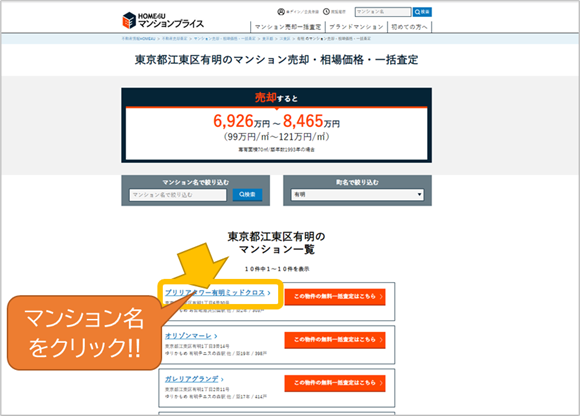Click free appraisal button for ブリリアタワー有明ミッドクロス
This screenshot has height=416, width=580.
tap(335, 297)
